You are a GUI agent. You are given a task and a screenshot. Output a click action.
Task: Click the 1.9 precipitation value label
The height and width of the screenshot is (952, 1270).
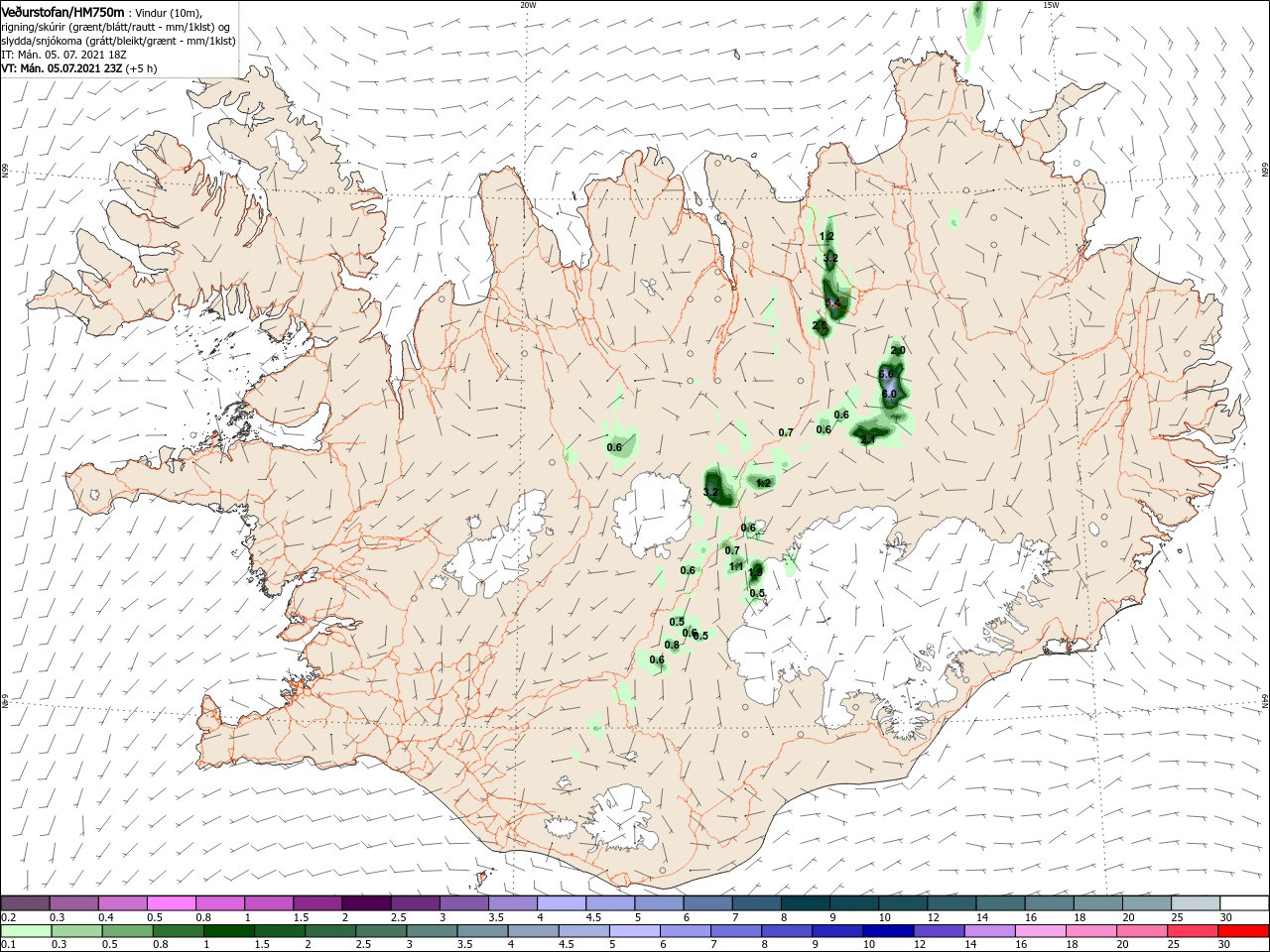755,571
